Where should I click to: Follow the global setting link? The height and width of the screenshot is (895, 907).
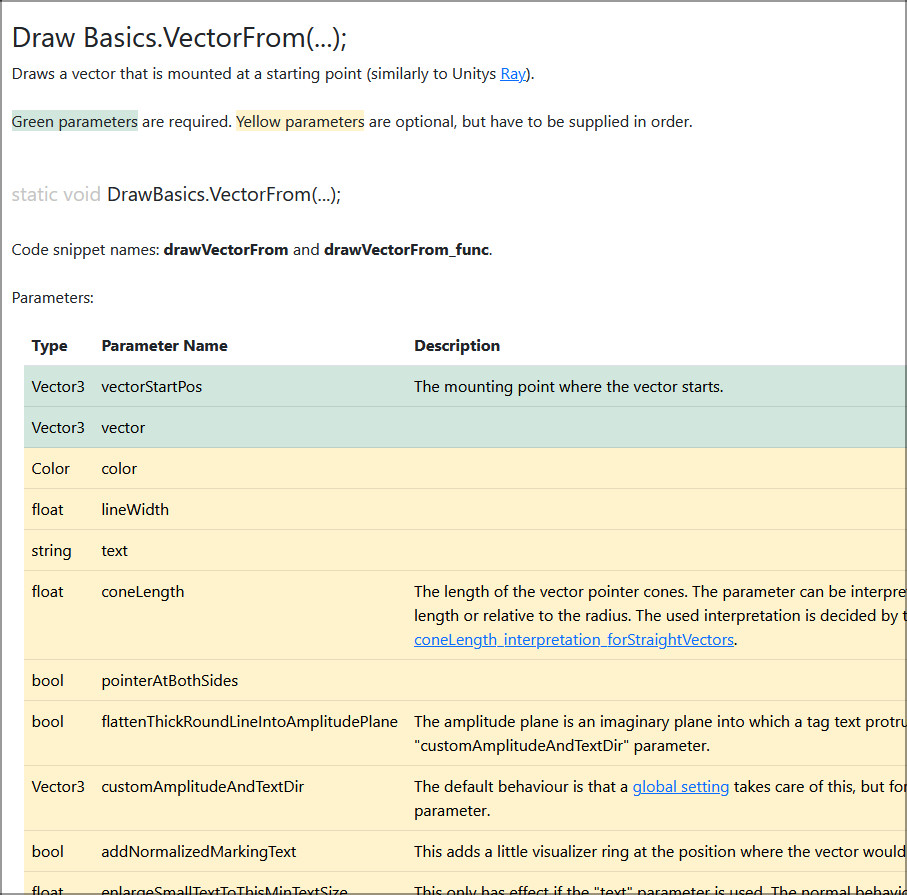pos(680,787)
